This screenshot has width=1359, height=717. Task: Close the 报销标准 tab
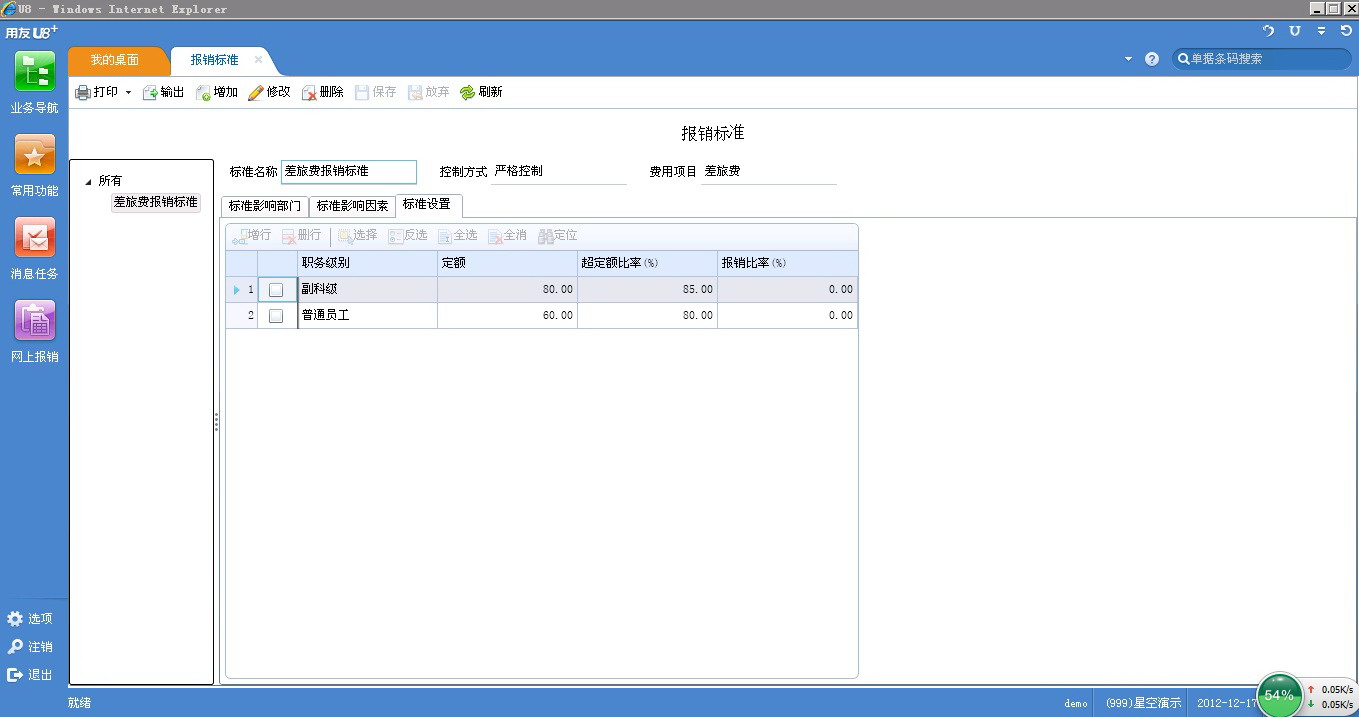pos(258,60)
